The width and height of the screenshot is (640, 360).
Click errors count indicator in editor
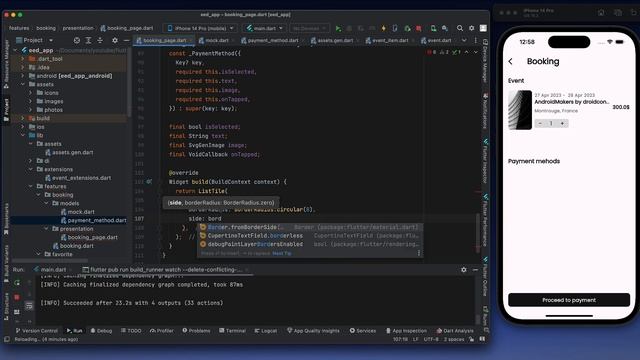(431, 52)
